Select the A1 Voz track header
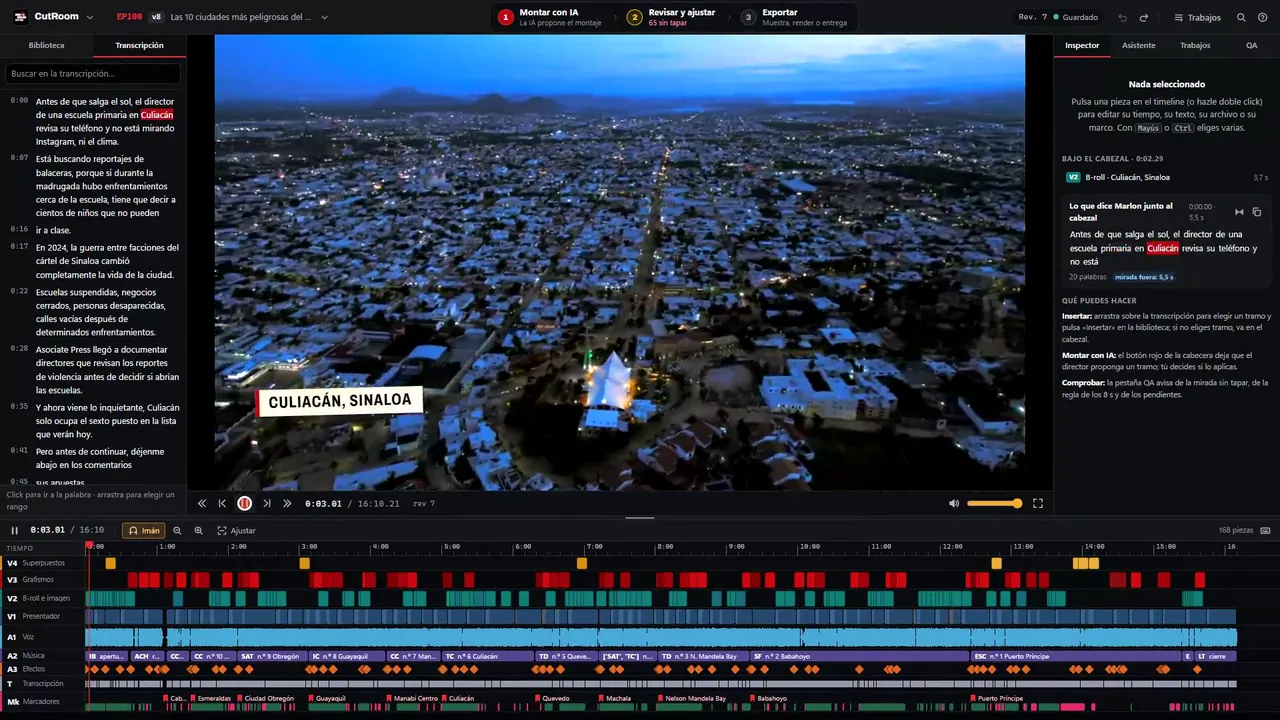1280x720 pixels. [x=42, y=637]
